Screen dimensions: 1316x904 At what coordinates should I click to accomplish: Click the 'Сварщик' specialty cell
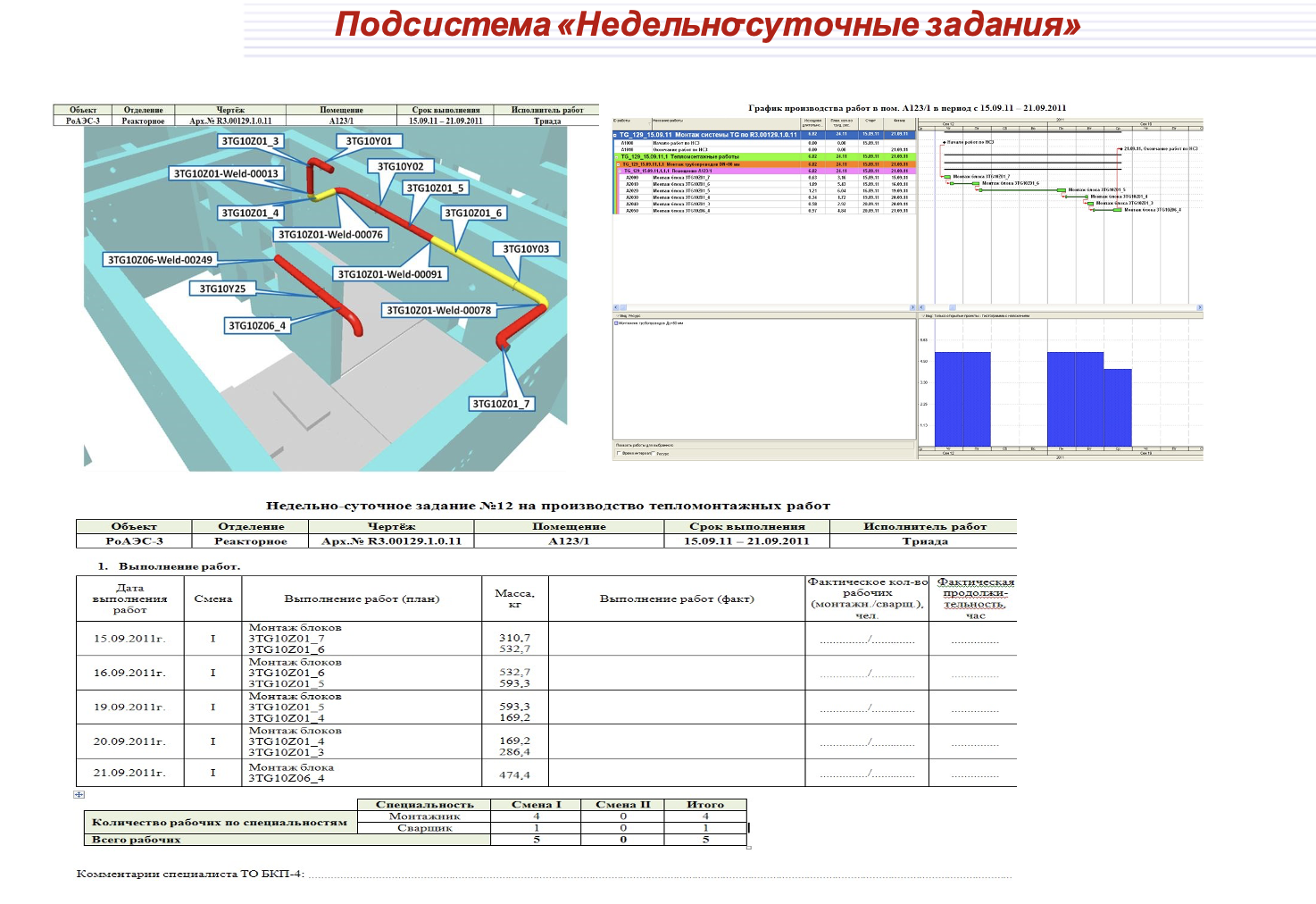[424, 828]
